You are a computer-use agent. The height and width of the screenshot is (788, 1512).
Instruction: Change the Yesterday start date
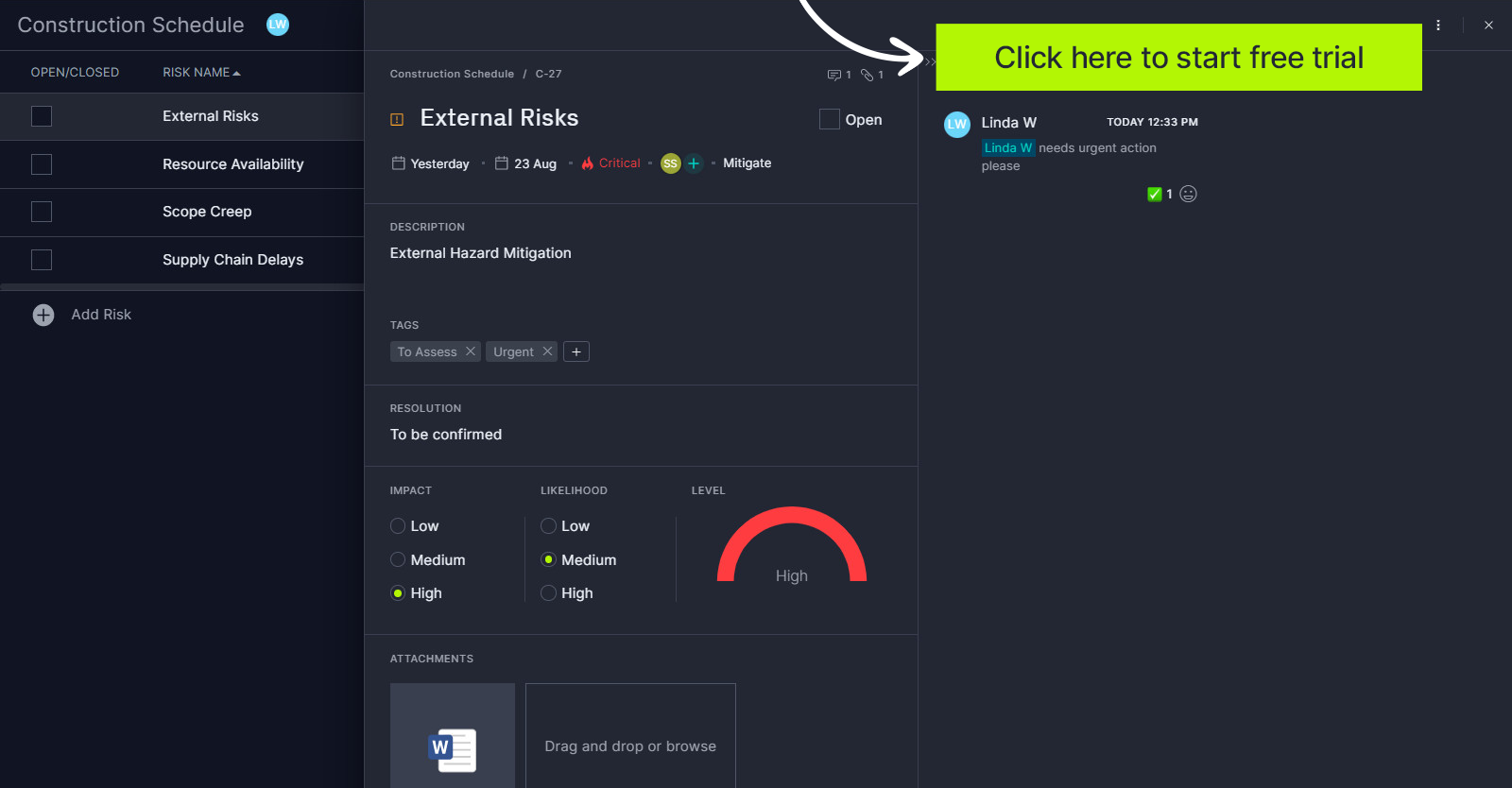point(439,164)
